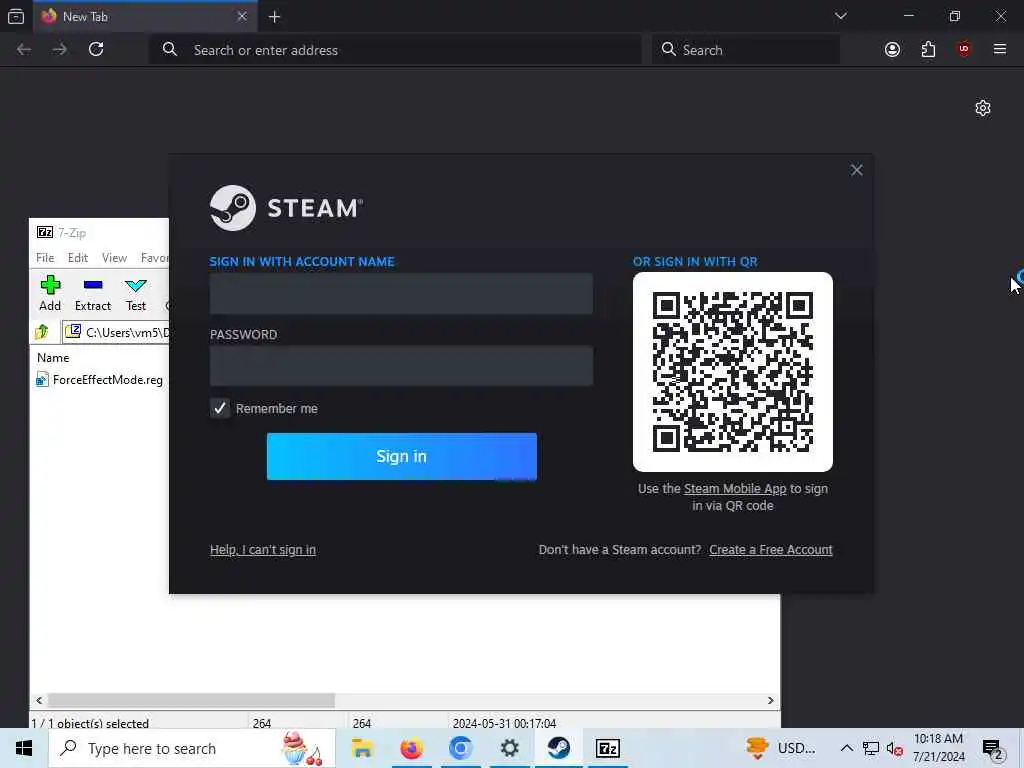
Task: Click the muted volume tray icon
Action: click(895, 749)
